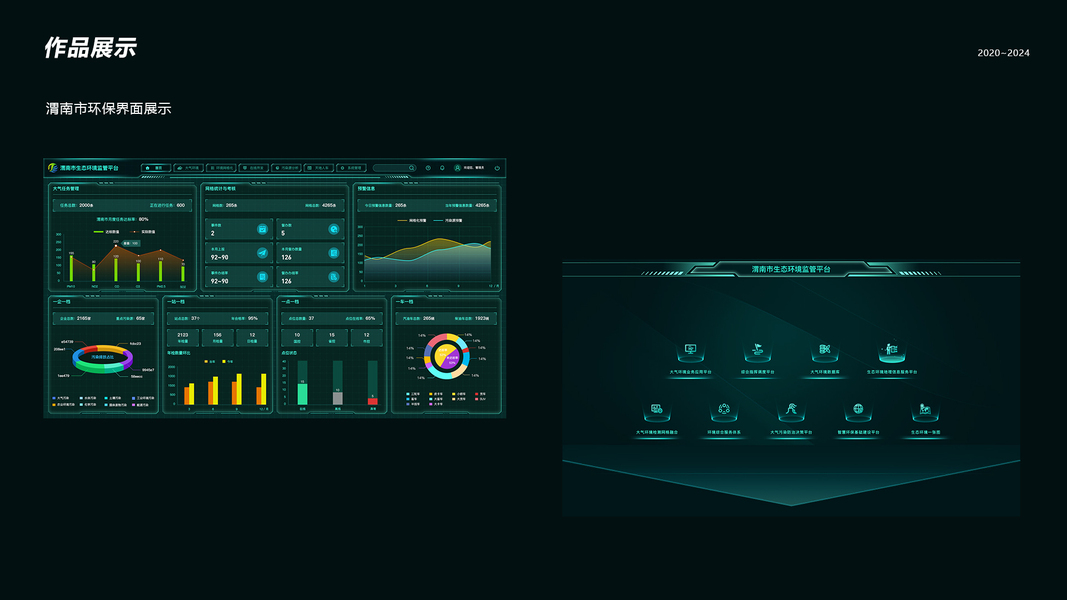
Task: Open the 大气环境数据库 icon
Action: [825, 350]
